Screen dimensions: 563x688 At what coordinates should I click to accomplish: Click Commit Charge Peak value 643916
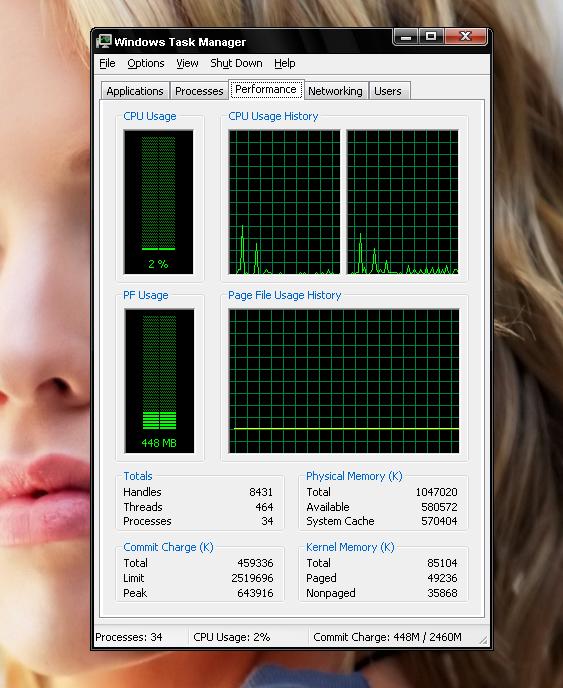pos(255,593)
